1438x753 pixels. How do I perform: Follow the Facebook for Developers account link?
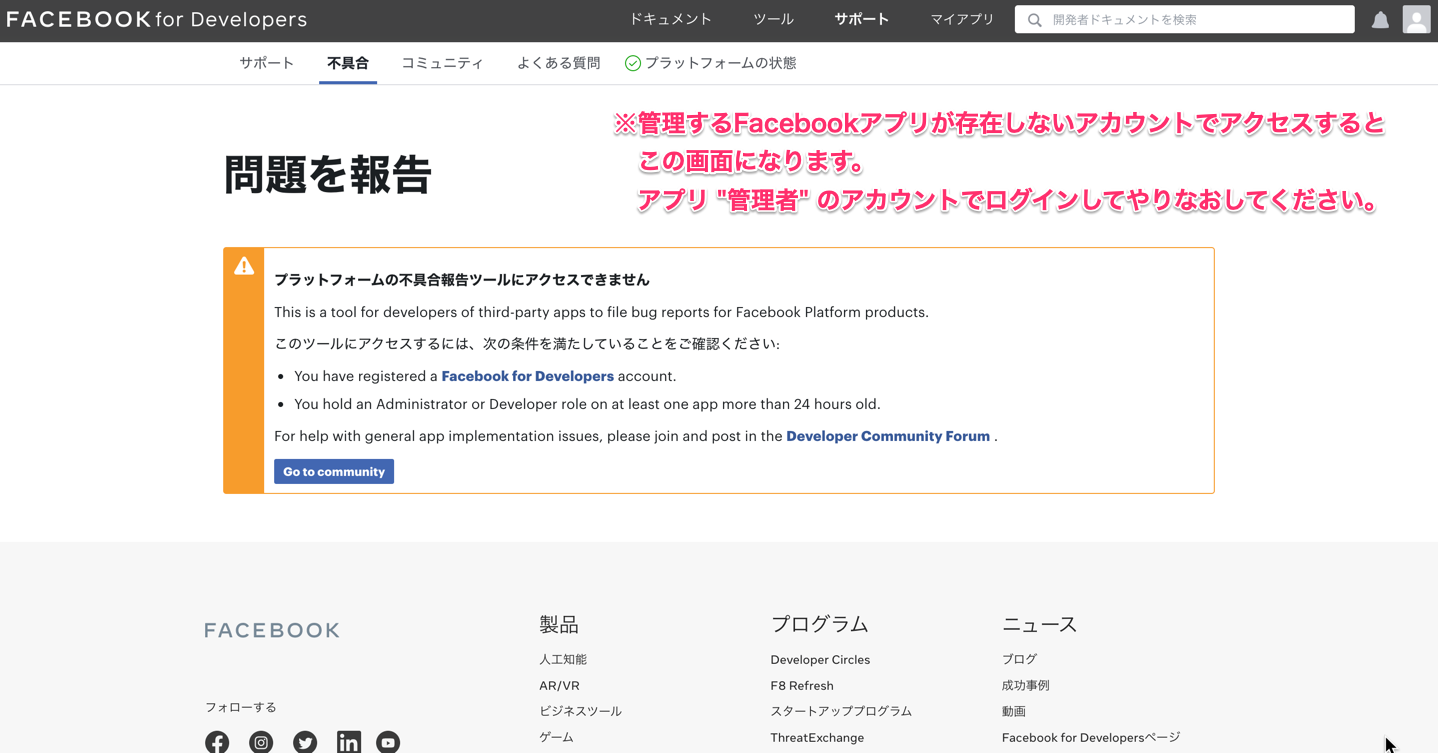point(527,376)
